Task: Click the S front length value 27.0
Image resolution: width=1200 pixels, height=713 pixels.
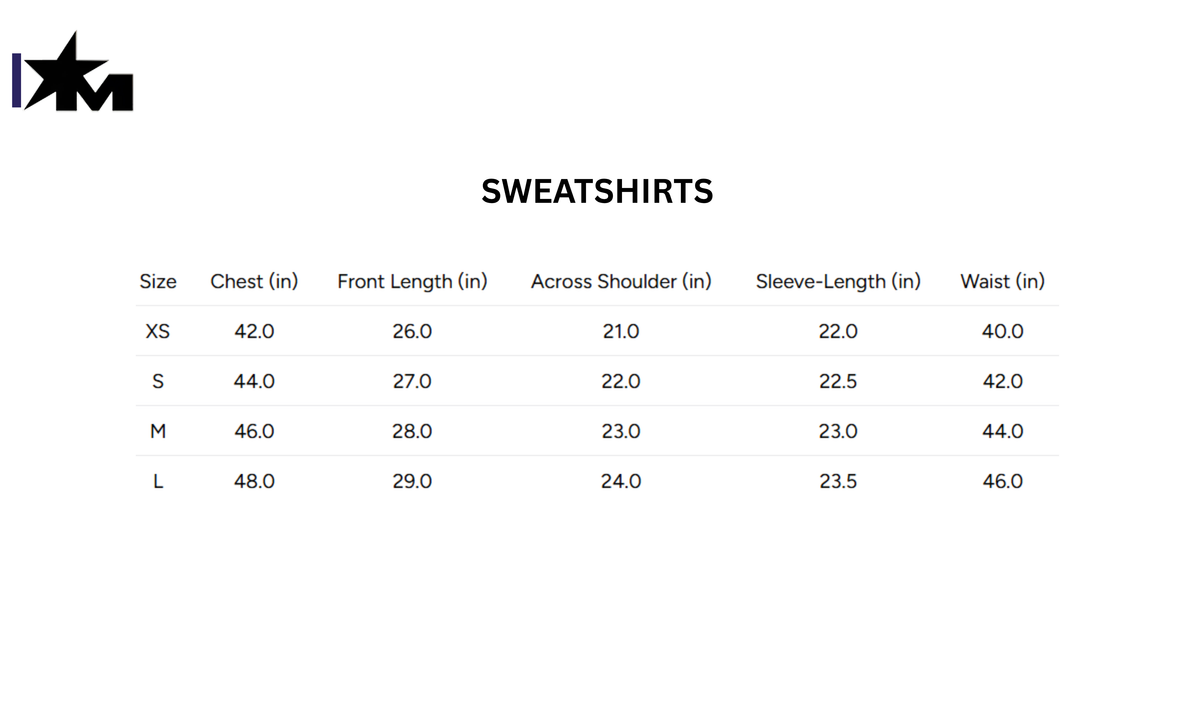Action: [412, 381]
